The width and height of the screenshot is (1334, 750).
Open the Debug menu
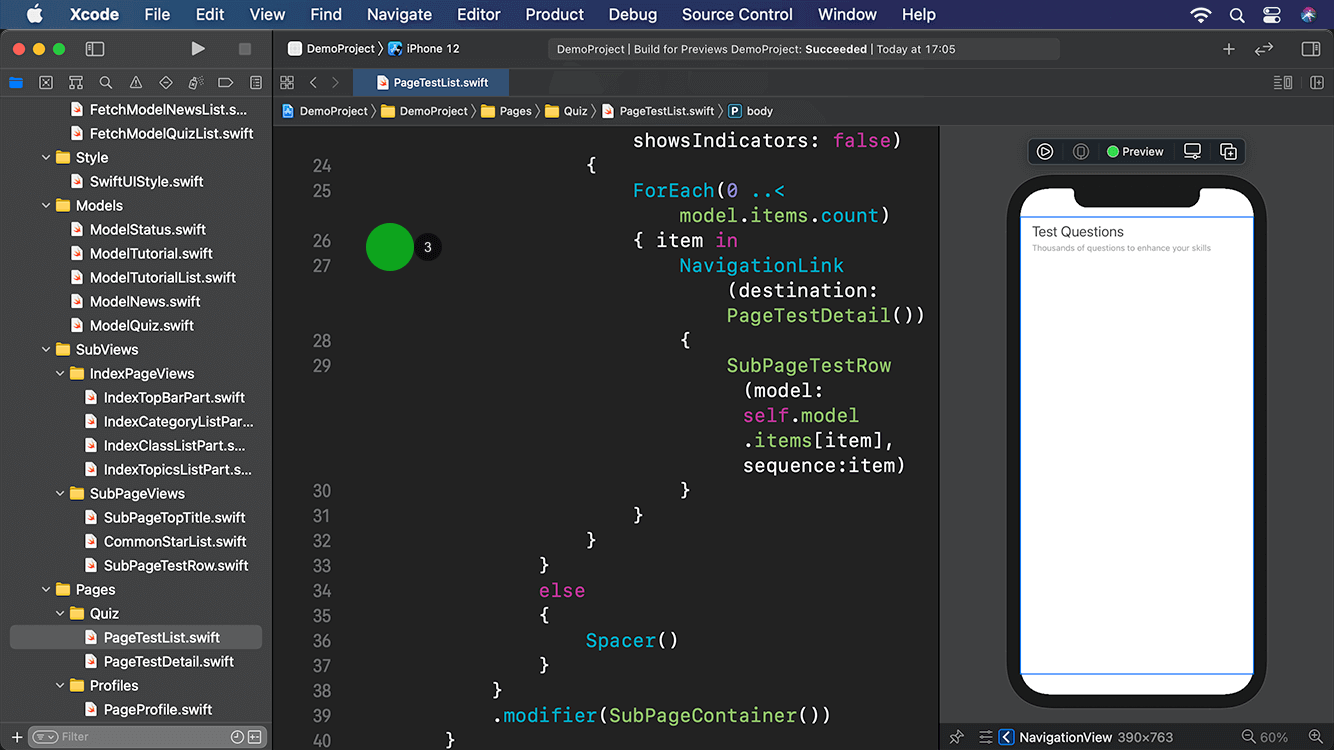point(633,14)
